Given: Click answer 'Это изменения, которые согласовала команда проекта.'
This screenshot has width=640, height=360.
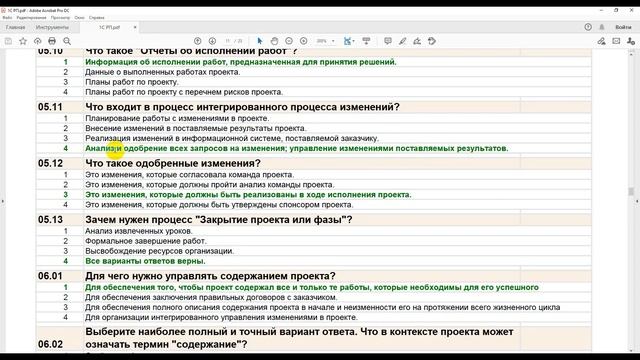Looking at the screenshot, I should [189, 175].
